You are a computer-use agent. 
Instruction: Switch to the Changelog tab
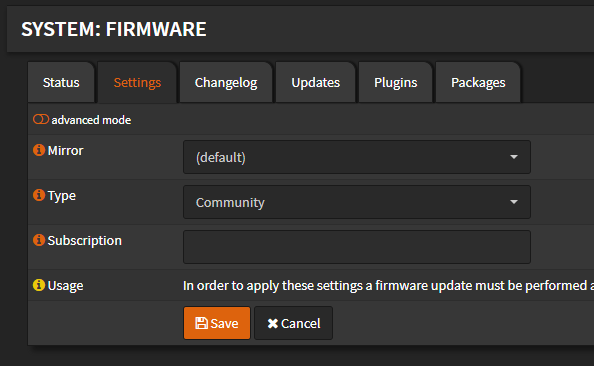click(226, 82)
